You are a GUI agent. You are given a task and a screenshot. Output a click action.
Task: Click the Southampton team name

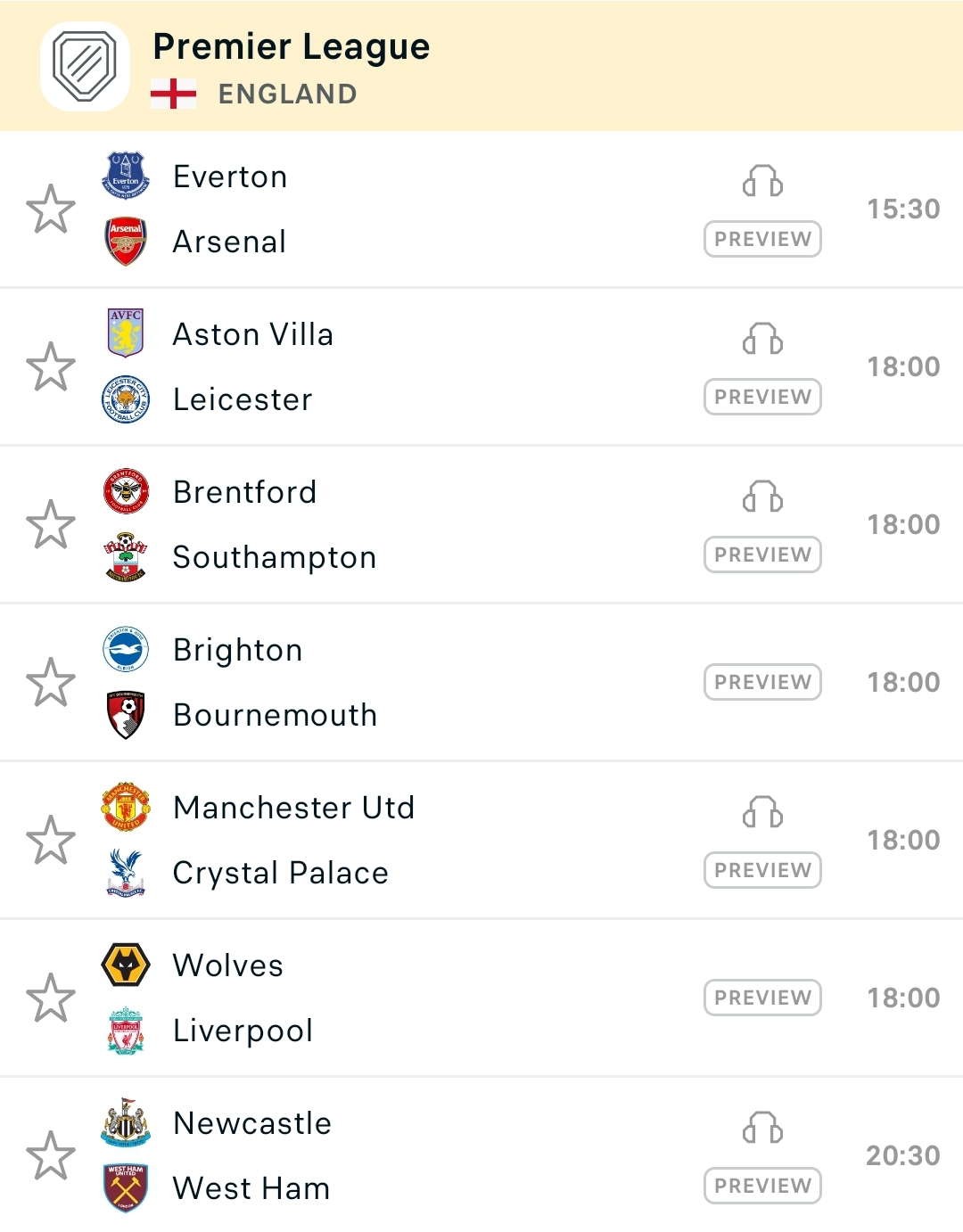tap(274, 557)
